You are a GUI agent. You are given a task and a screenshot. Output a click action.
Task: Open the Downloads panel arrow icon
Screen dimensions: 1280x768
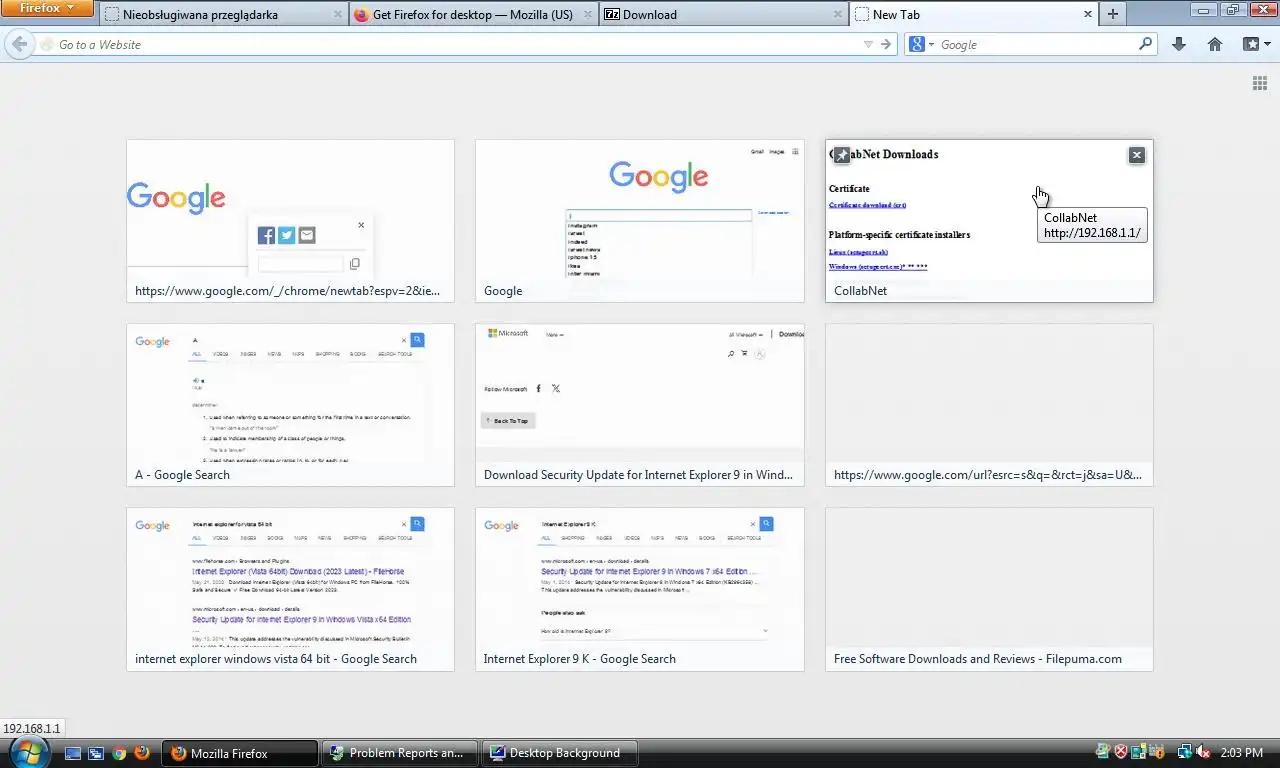click(1179, 44)
